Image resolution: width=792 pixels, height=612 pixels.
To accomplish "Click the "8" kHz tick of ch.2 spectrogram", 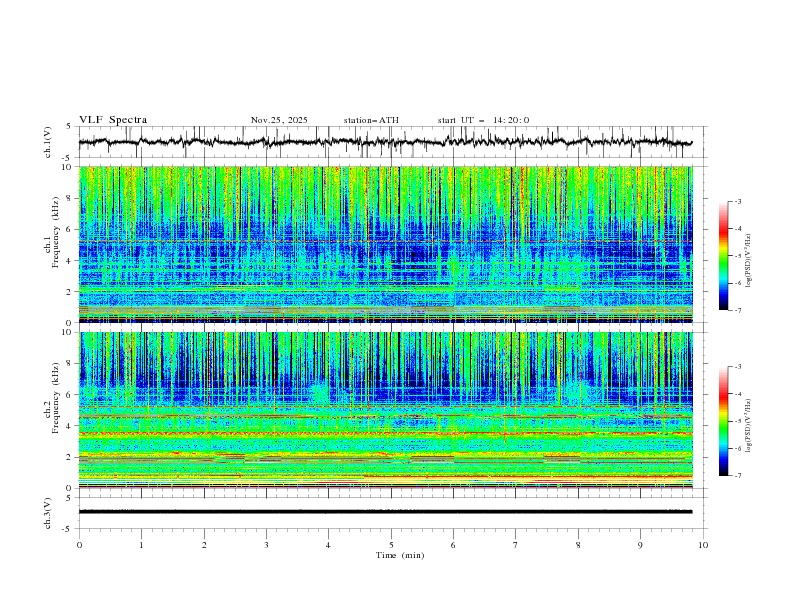I will 71,363.
